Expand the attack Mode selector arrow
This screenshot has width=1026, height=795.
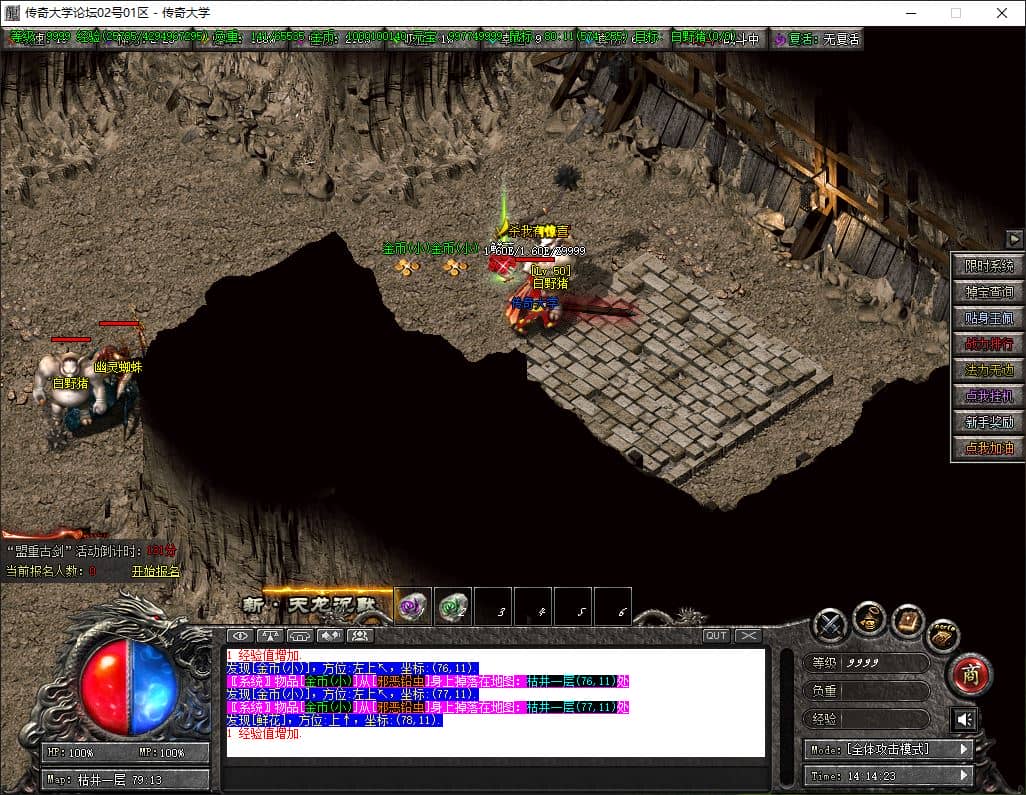tap(964, 749)
